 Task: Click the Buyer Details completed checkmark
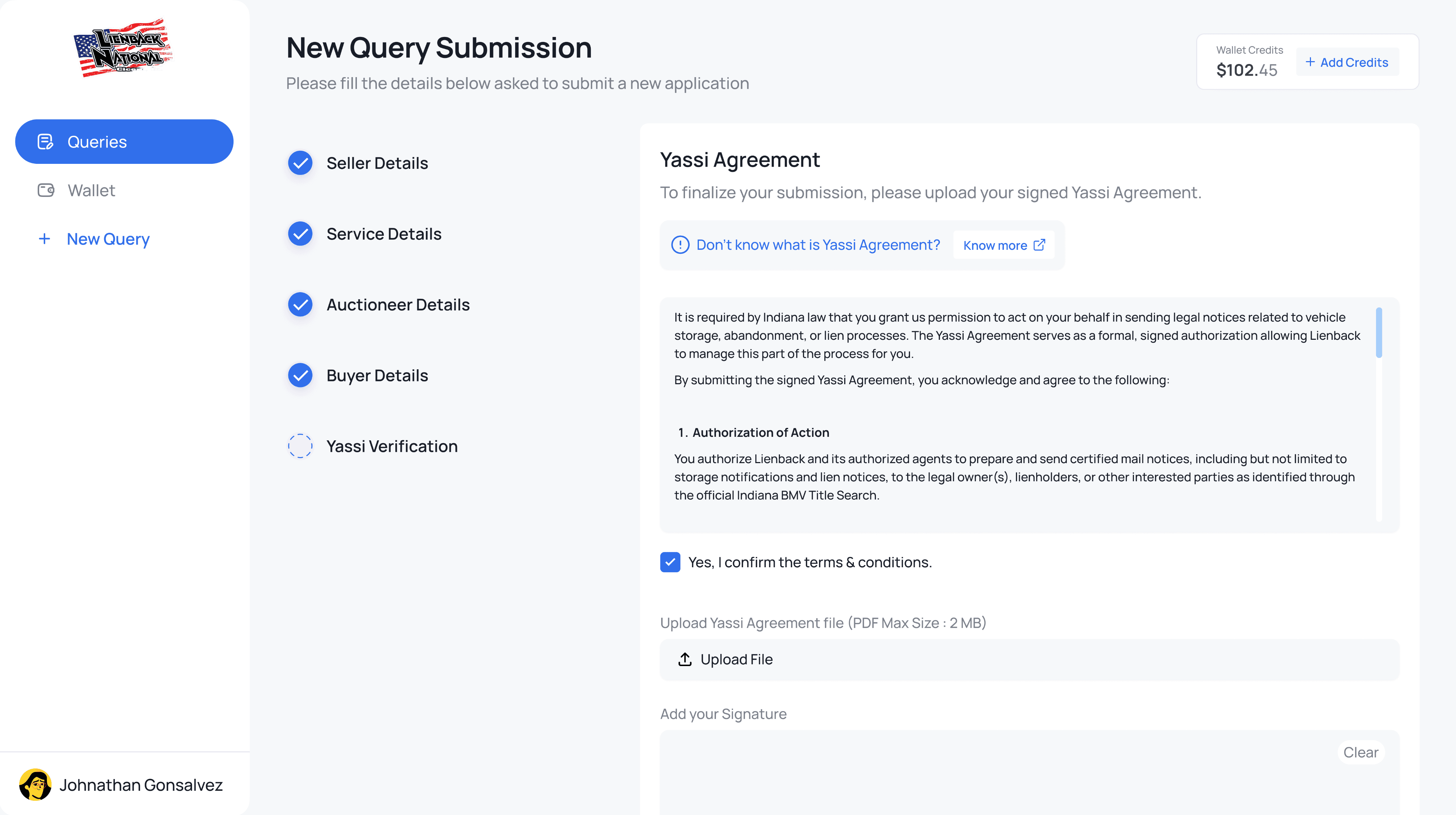(x=300, y=375)
